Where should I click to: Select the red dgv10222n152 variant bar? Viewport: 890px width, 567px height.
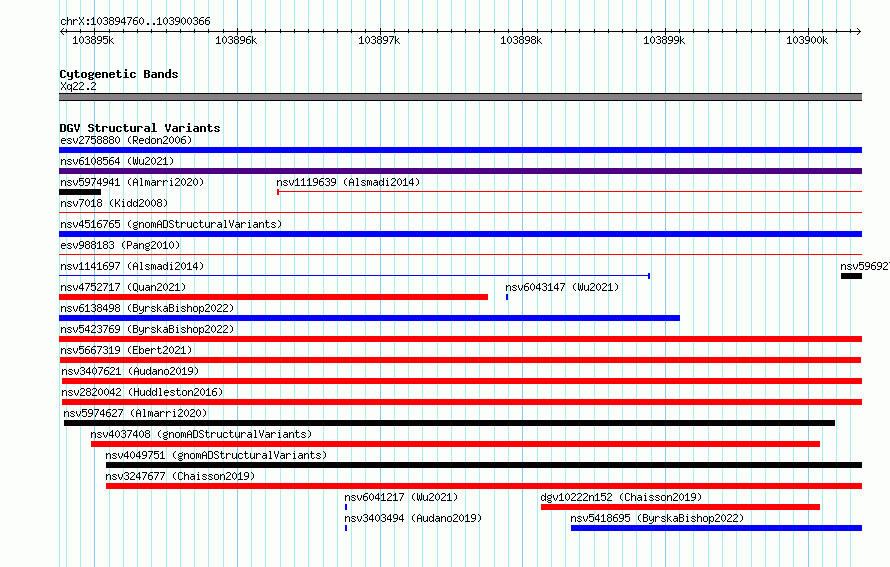tap(681, 507)
